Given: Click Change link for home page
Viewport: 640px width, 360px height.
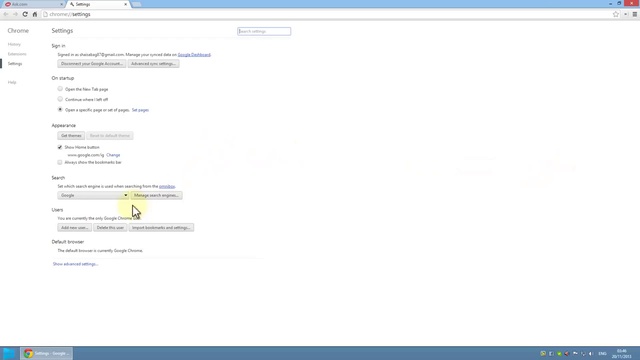Looking at the screenshot, I should tap(113, 155).
